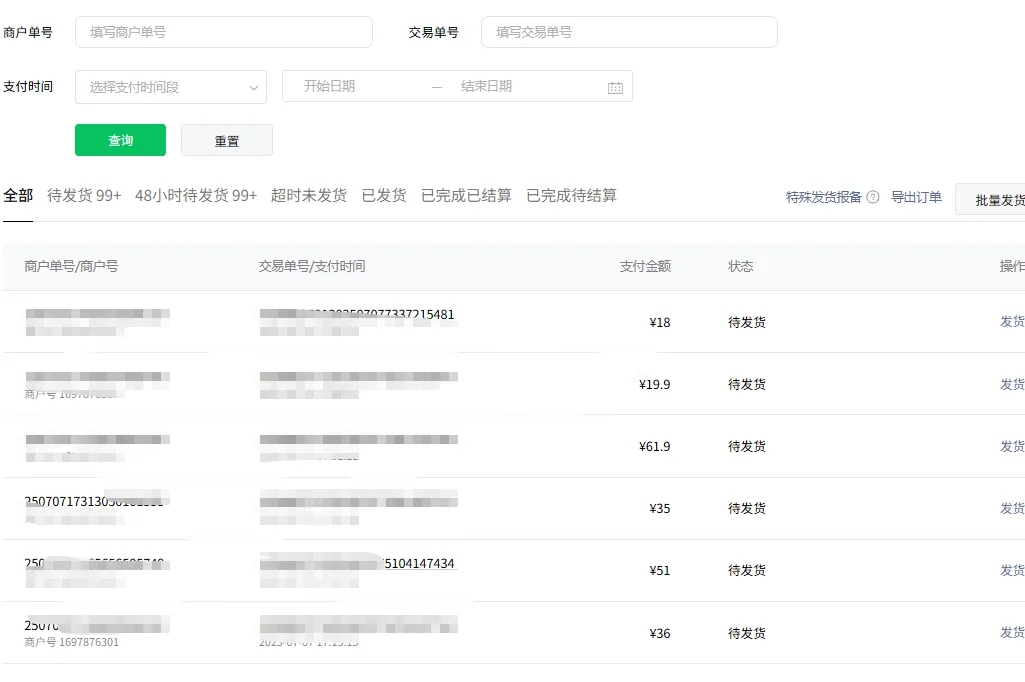1025x682 pixels.
Task: Open the 已完成待结算 tab
Action: pyautogui.click(x=572, y=196)
